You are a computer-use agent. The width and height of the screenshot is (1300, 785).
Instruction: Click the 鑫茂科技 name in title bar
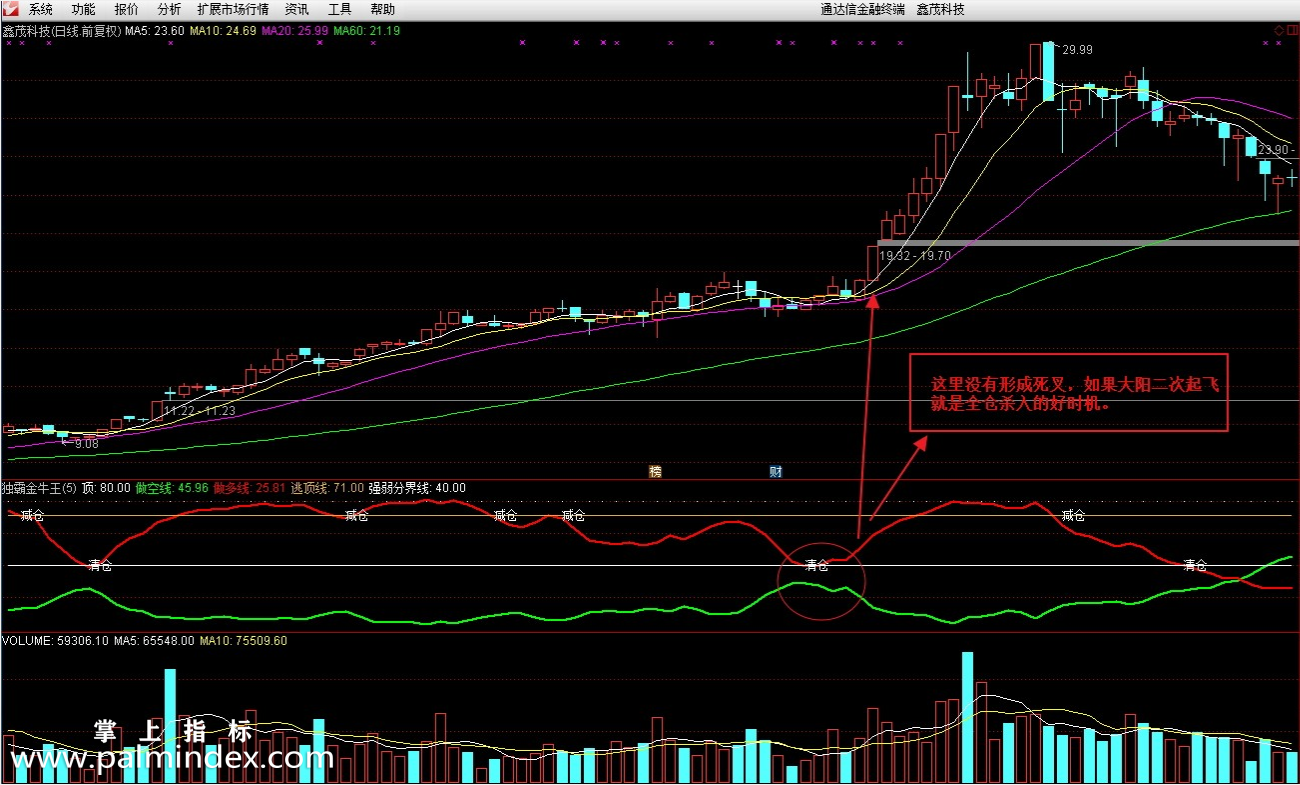941,9
